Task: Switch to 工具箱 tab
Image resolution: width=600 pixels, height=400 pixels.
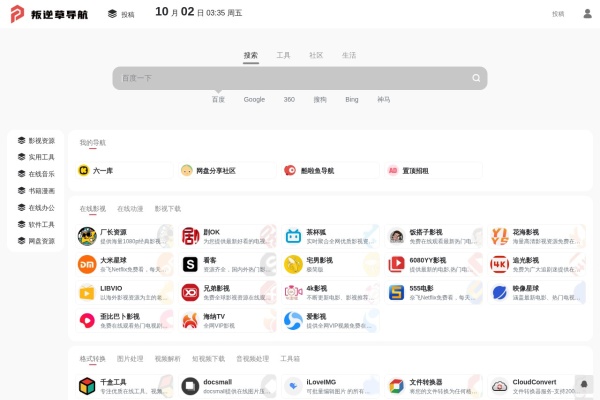Action: (x=290, y=359)
